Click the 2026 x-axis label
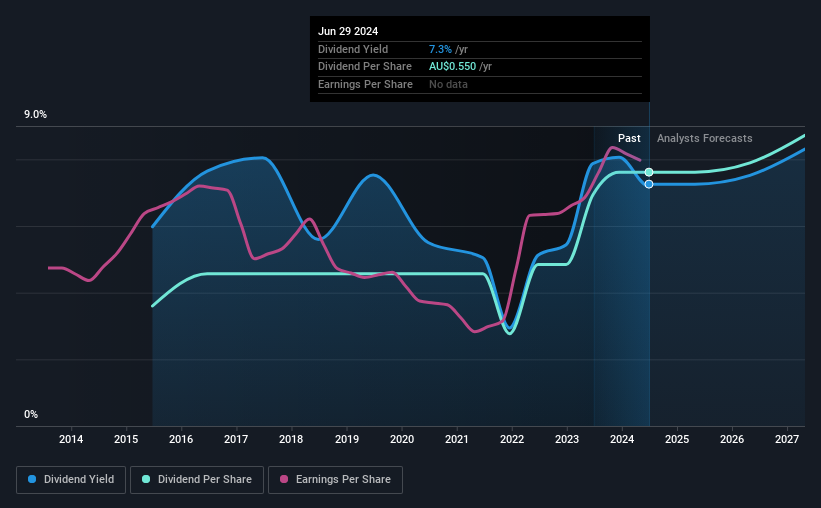821x508 pixels. [732, 439]
